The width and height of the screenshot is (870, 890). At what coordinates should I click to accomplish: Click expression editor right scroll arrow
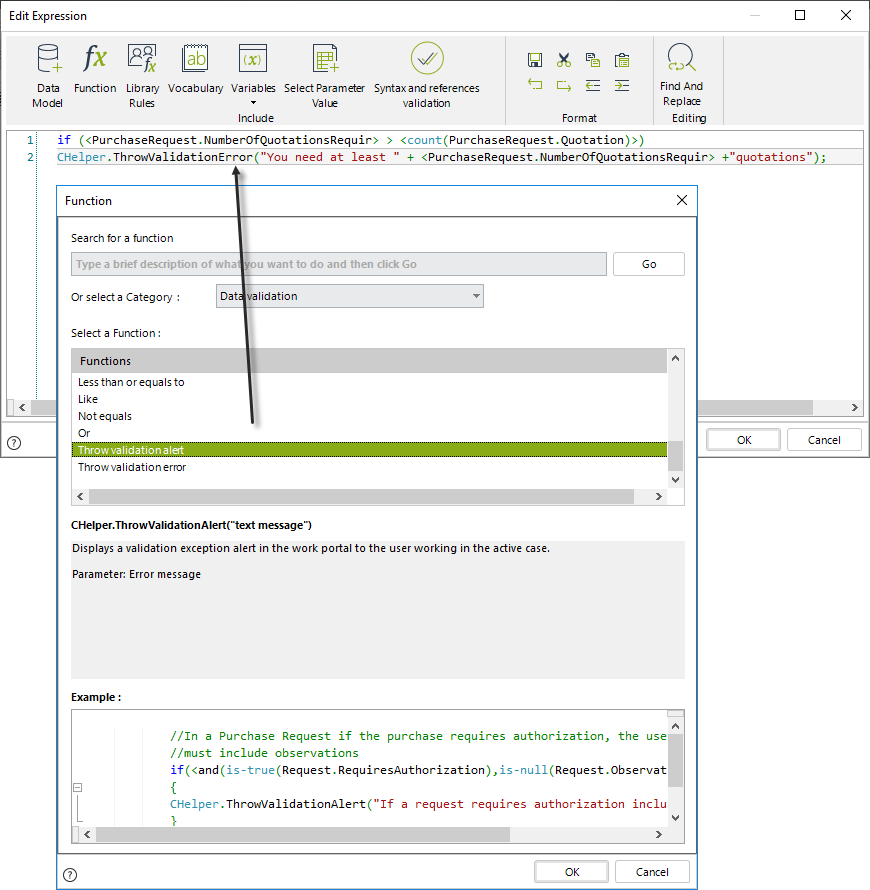tap(855, 408)
